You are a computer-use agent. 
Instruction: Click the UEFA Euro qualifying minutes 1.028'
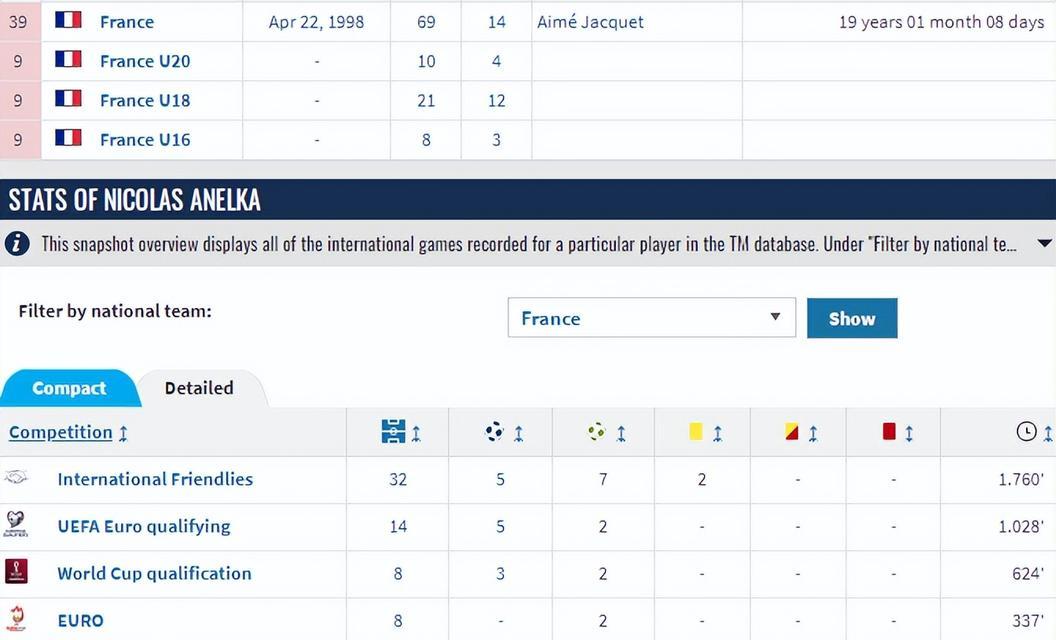[1021, 526]
